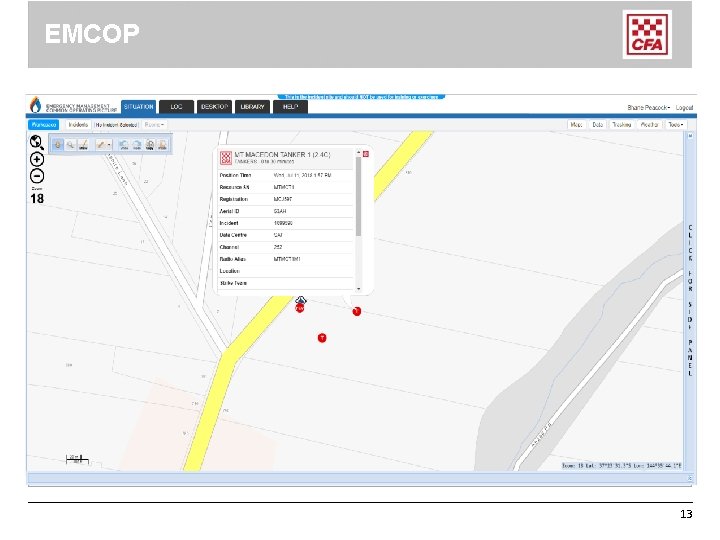Select the magnifier zoom tool
Viewport: 720px width, 540px height.
[70, 145]
